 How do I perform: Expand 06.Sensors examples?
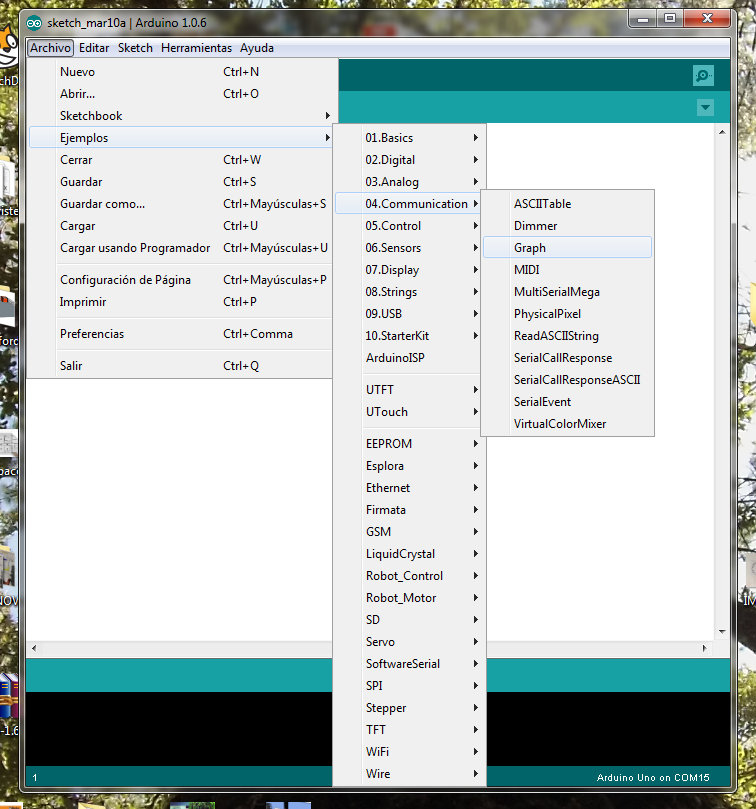click(x=409, y=248)
